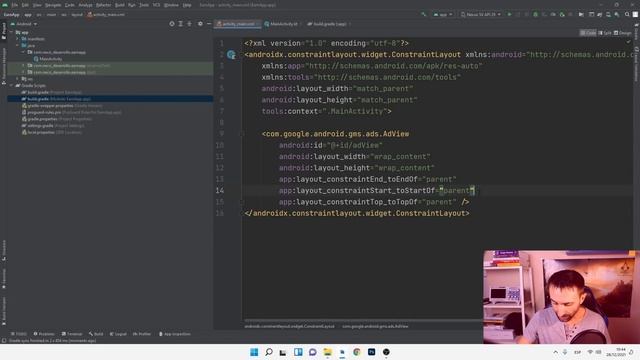Viewport: 640px width, 360px height.
Task: Open Photoshop from the taskbar
Action: (x=371, y=352)
